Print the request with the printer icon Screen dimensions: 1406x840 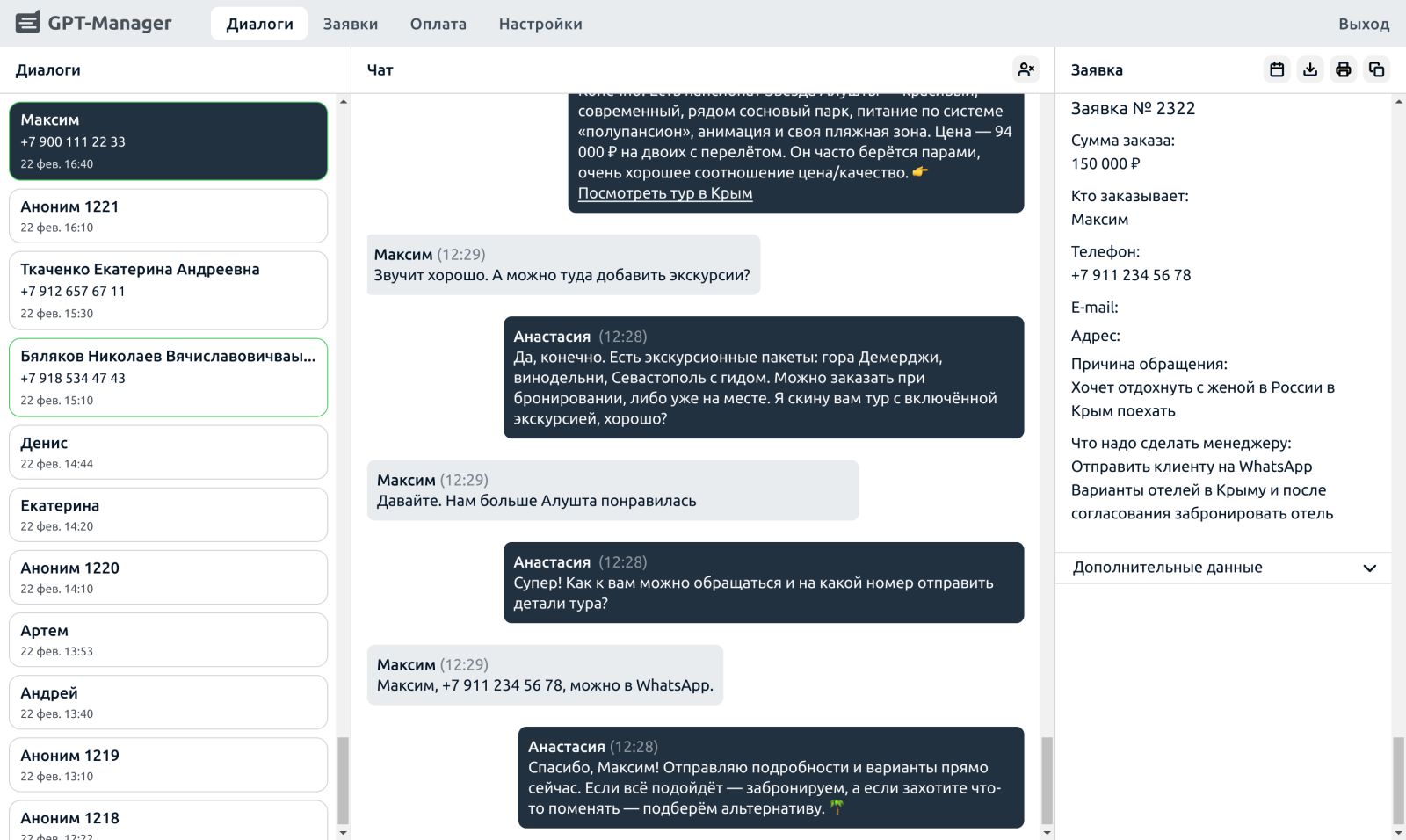[1343, 69]
